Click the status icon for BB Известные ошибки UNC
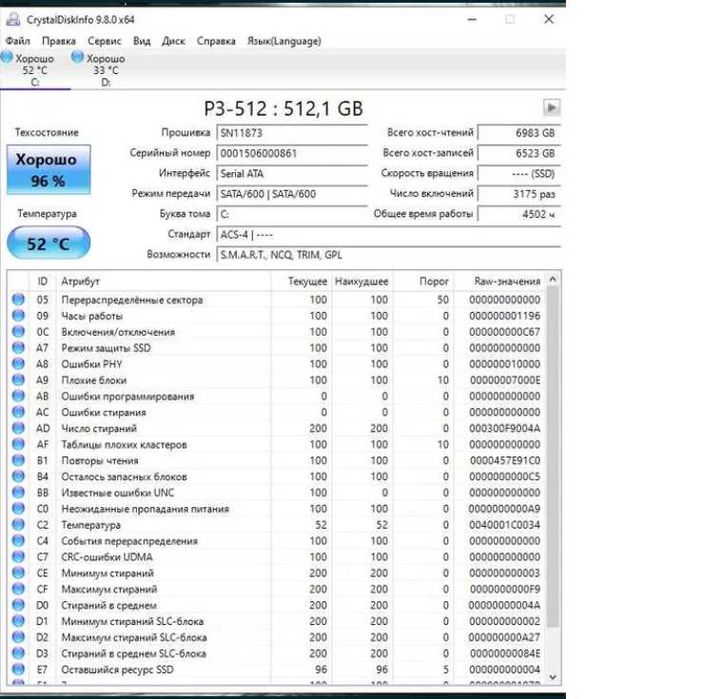This screenshot has width=722, height=699. click(x=18, y=493)
